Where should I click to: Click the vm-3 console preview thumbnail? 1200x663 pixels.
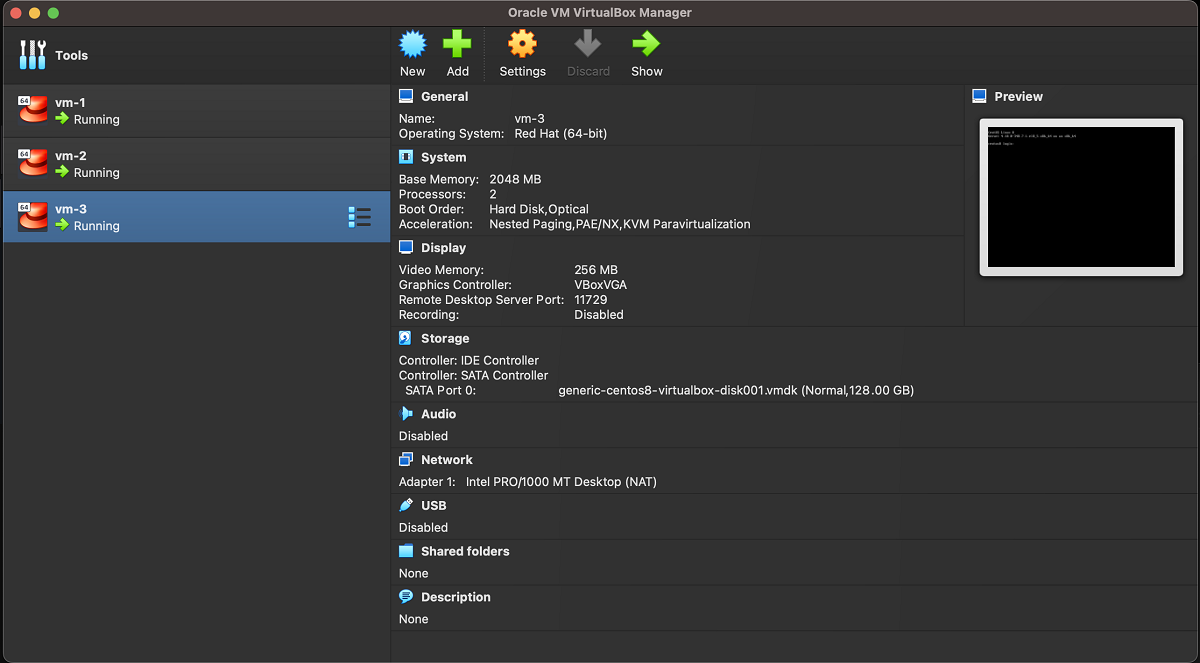tap(1081, 197)
